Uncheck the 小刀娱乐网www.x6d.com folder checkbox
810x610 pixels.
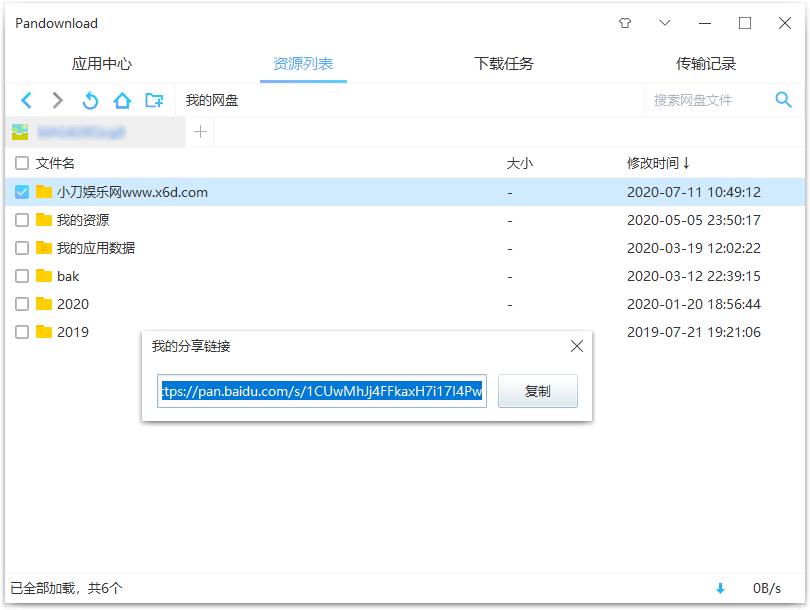pos(22,192)
